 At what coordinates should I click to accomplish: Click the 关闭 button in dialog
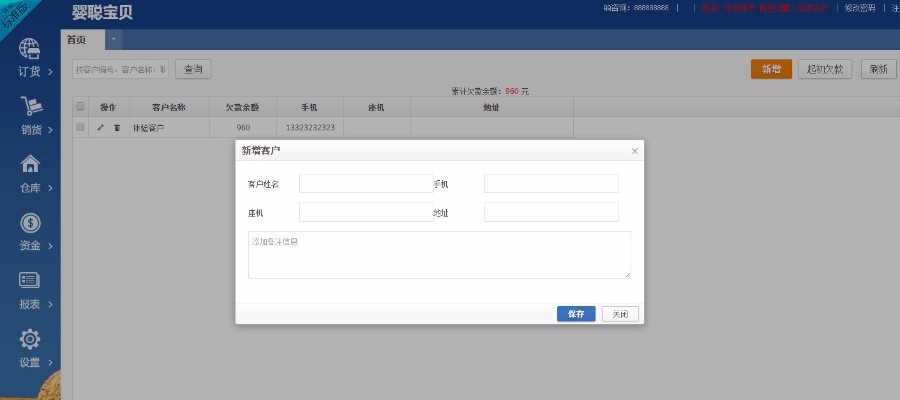click(x=620, y=314)
